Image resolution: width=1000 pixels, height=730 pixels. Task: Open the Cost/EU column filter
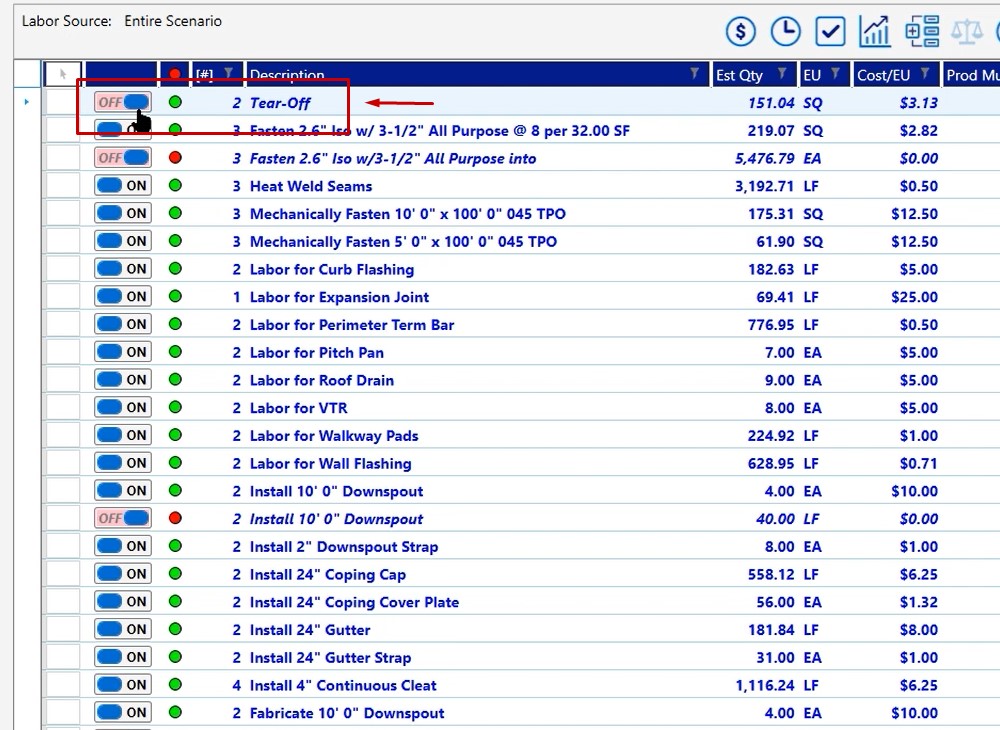pyautogui.click(x=925, y=75)
